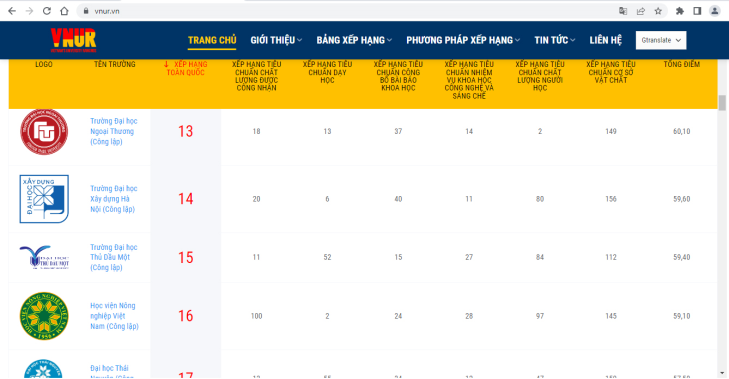Screen dimensions: 729x379
Task: Click the Xây dựng university logo
Action: (x=44, y=199)
